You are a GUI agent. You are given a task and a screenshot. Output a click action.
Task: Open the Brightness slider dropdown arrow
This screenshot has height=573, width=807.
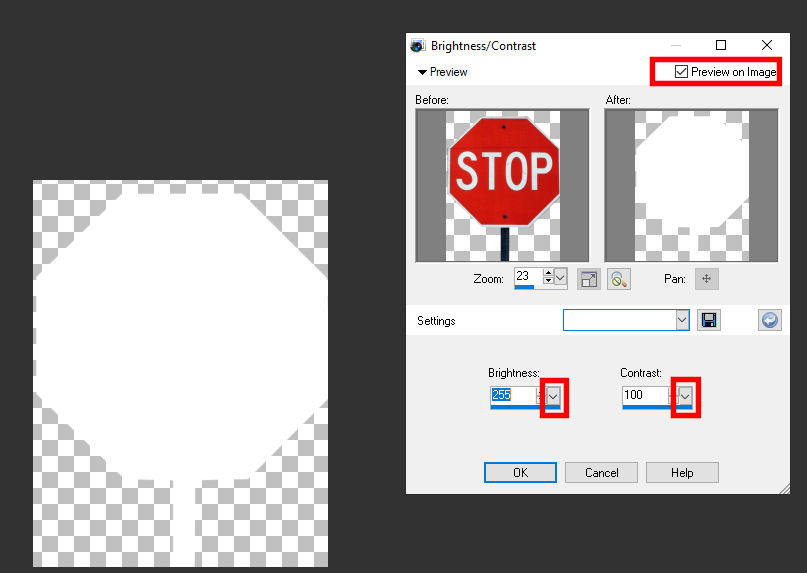tap(553, 397)
